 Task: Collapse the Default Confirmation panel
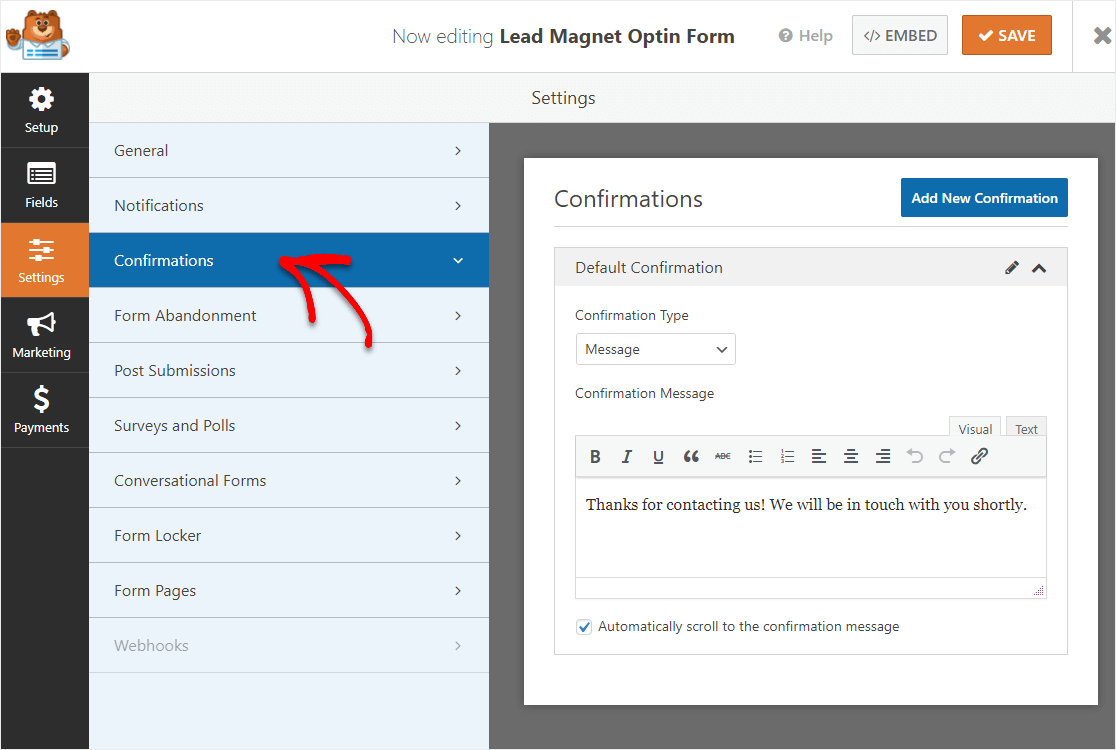[x=1039, y=268]
